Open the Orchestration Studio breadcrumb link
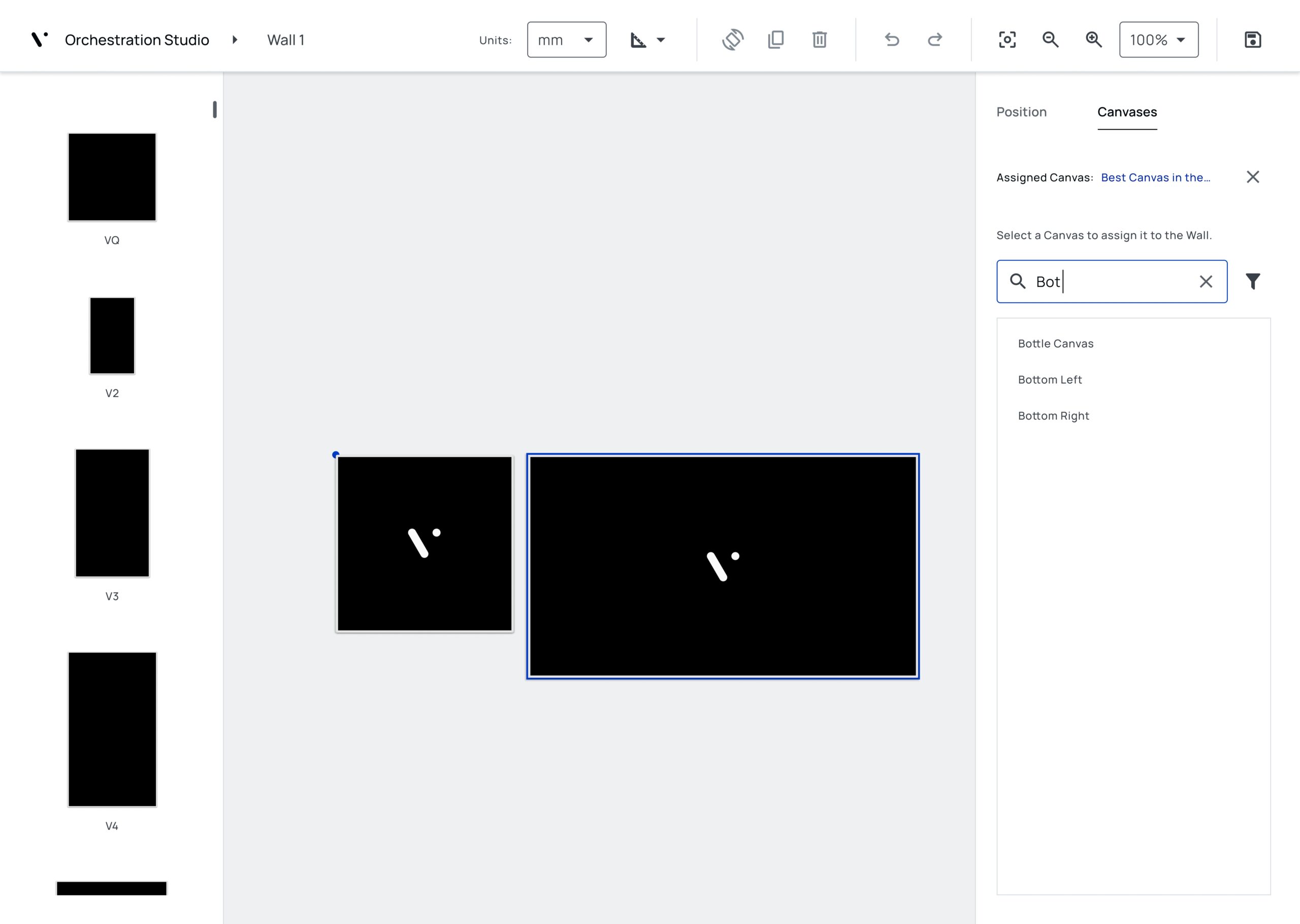This screenshot has height=924, width=1300. [137, 40]
